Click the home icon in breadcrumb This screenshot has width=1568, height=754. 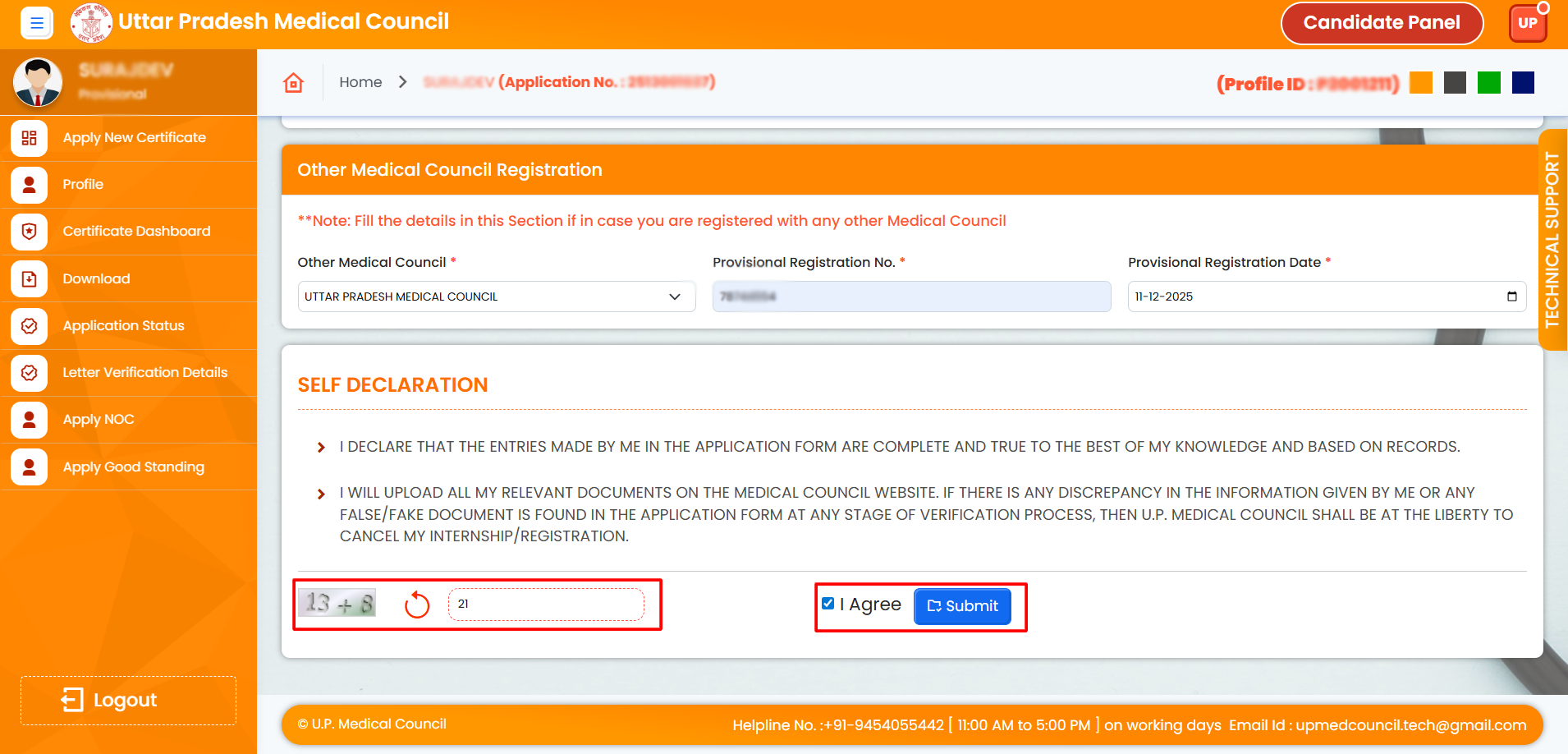coord(293,83)
